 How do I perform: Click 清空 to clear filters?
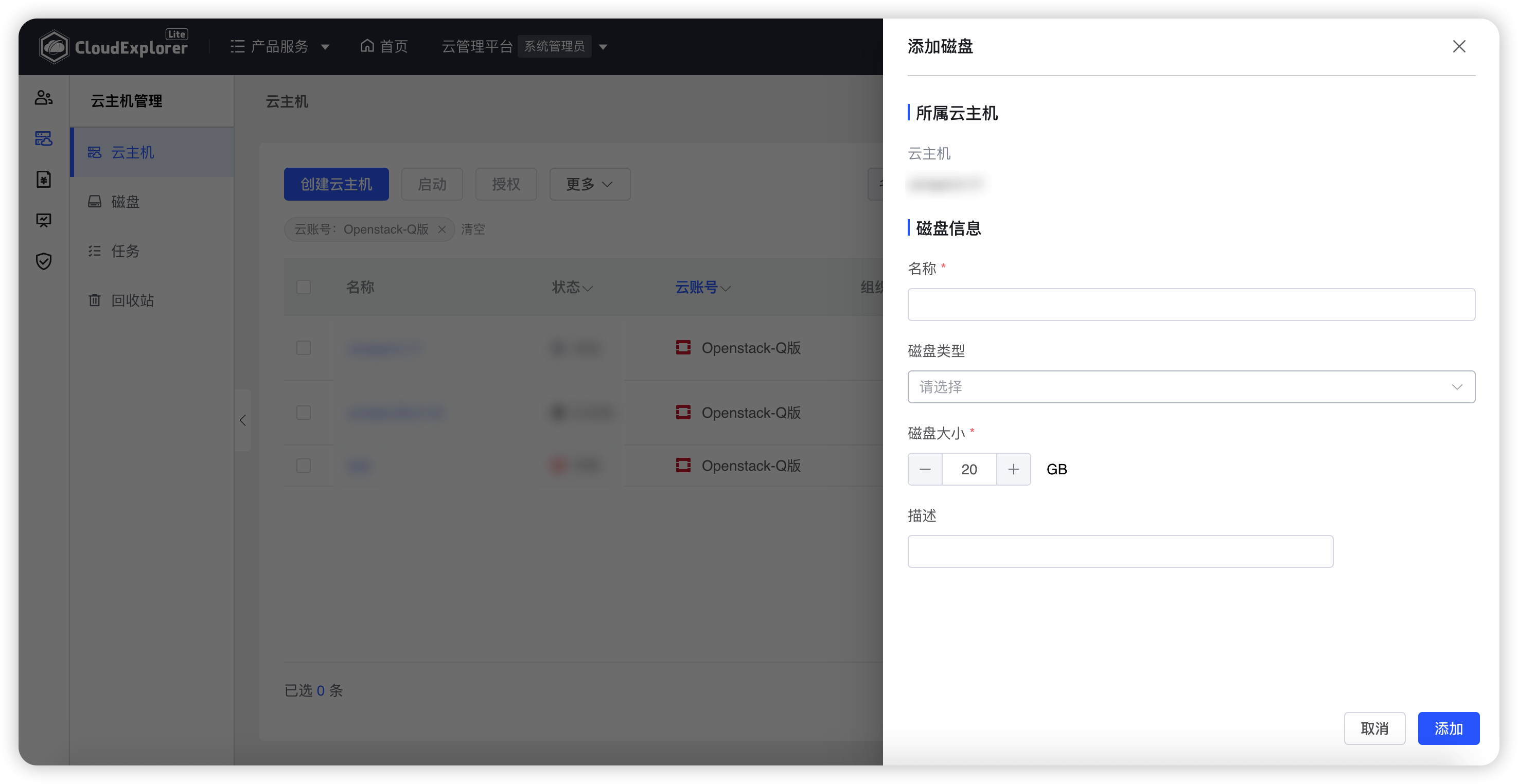pyautogui.click(x=472, y=229)
